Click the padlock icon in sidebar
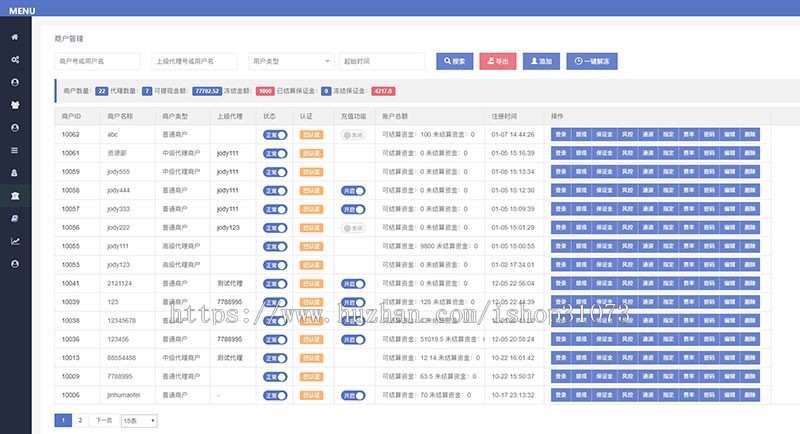The height and width of the screenshot is (434, 800). point(15,173)
